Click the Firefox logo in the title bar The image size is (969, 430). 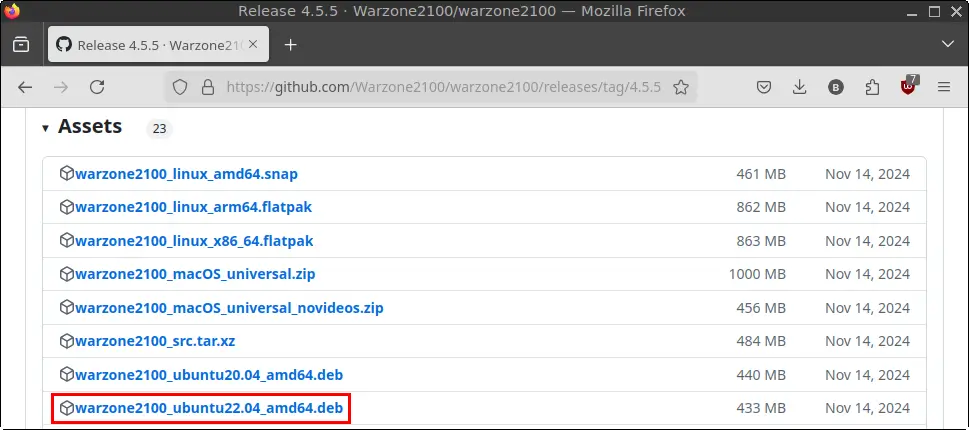coord(11,11)
